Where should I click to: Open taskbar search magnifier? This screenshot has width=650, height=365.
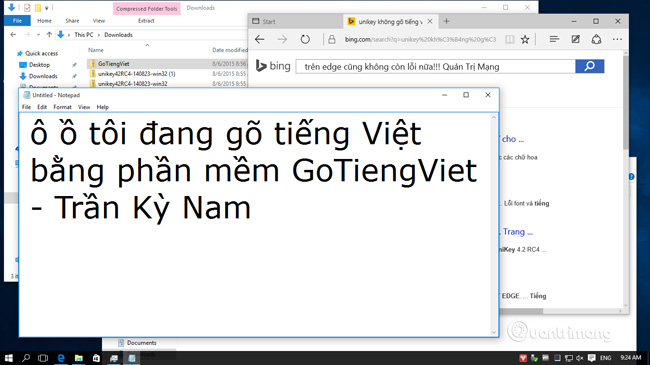click(x=26, y=358)
